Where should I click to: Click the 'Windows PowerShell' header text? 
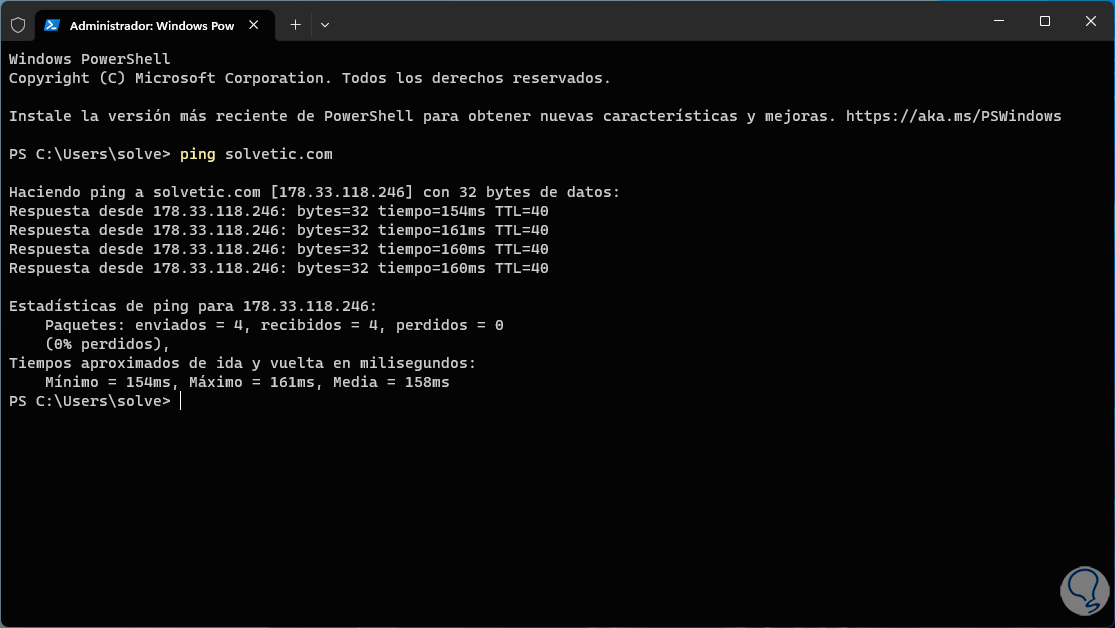click(x=90, y=59)
